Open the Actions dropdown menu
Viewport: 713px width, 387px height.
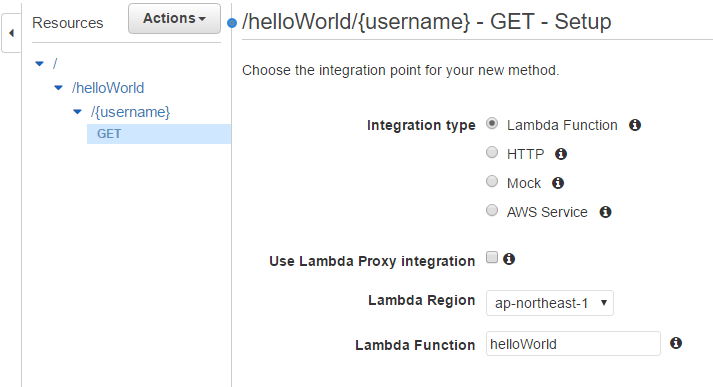(174, 19)
